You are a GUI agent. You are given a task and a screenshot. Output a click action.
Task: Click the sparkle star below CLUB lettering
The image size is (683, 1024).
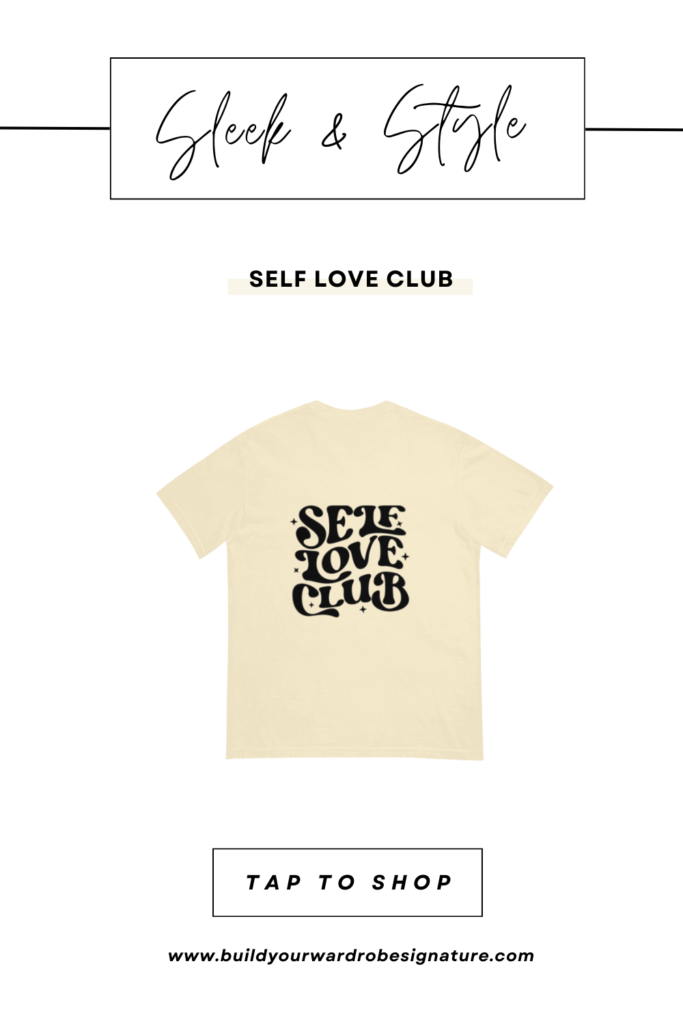[x=363, y=609]
